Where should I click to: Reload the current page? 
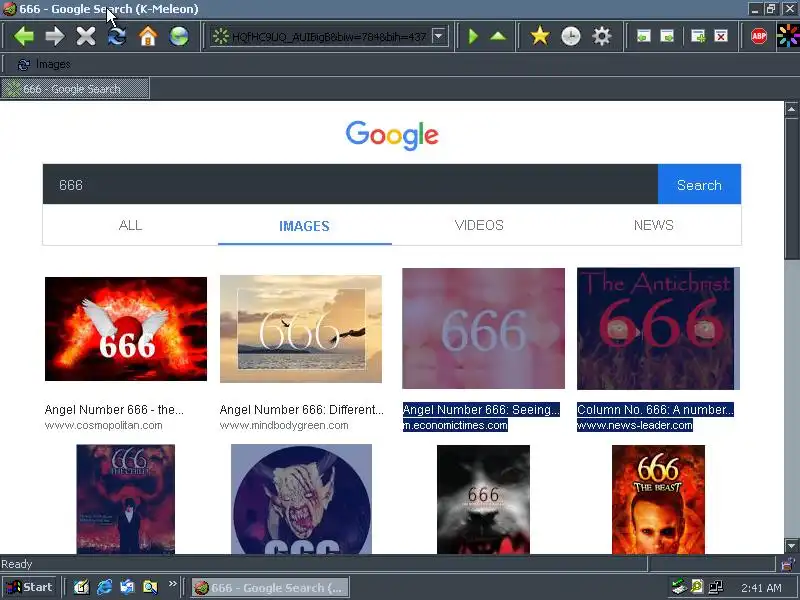pos(117,36)
